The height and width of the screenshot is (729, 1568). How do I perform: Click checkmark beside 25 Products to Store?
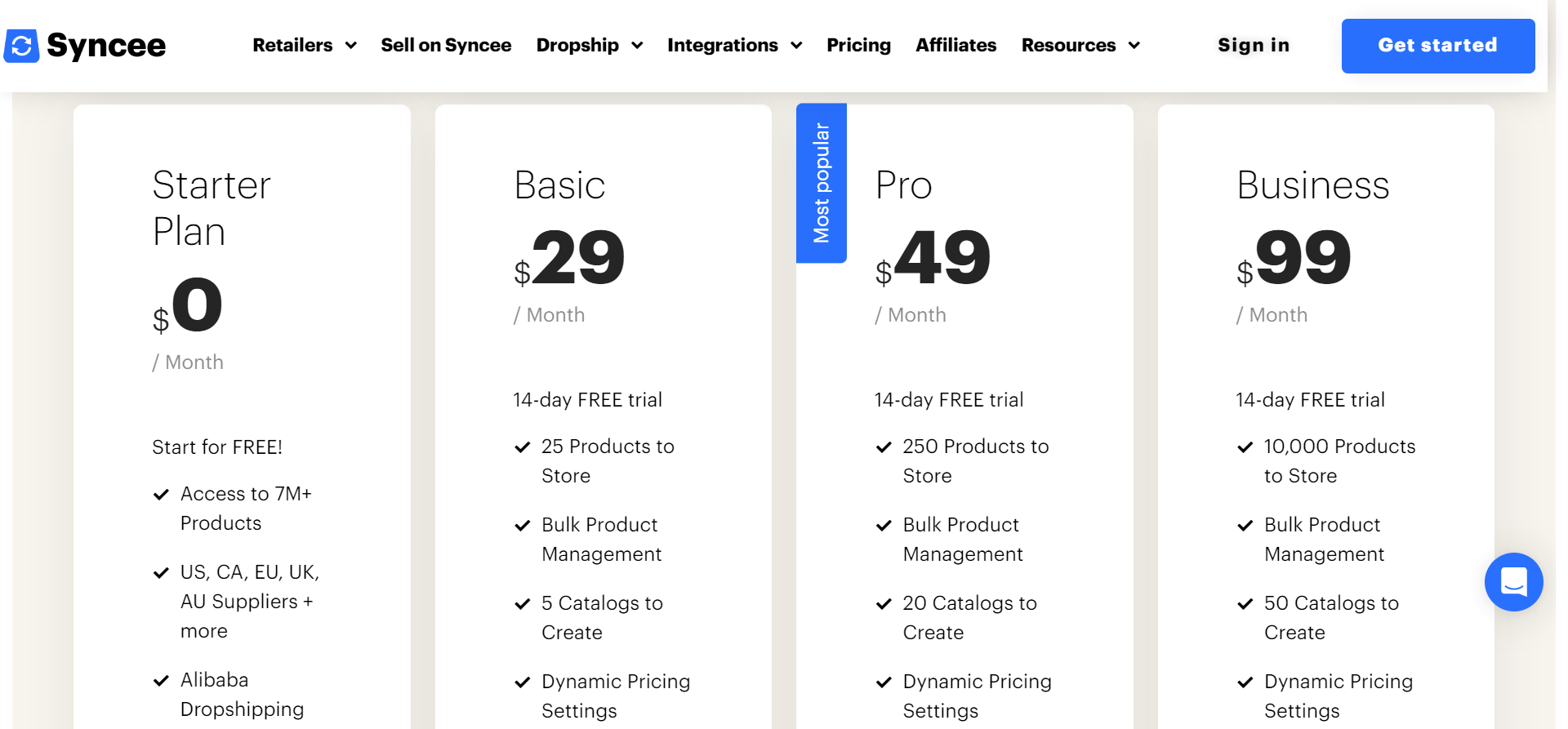[x=523, y=447]
